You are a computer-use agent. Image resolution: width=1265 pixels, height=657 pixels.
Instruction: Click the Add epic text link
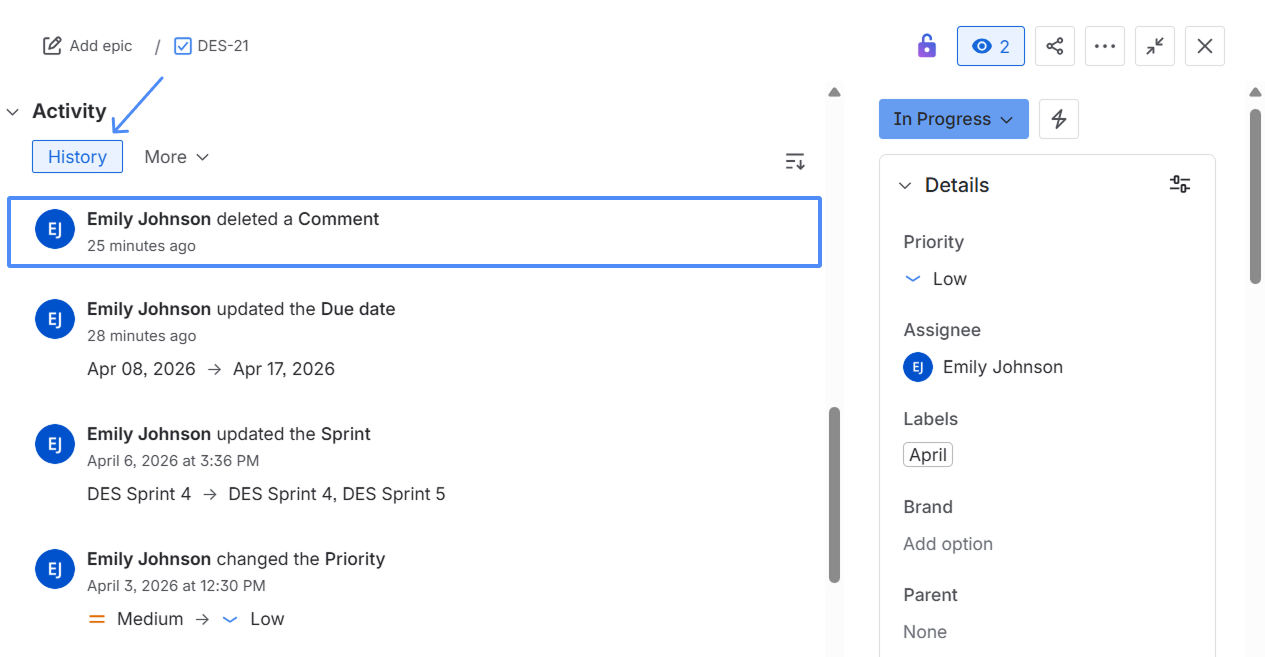tap(101, 46)
